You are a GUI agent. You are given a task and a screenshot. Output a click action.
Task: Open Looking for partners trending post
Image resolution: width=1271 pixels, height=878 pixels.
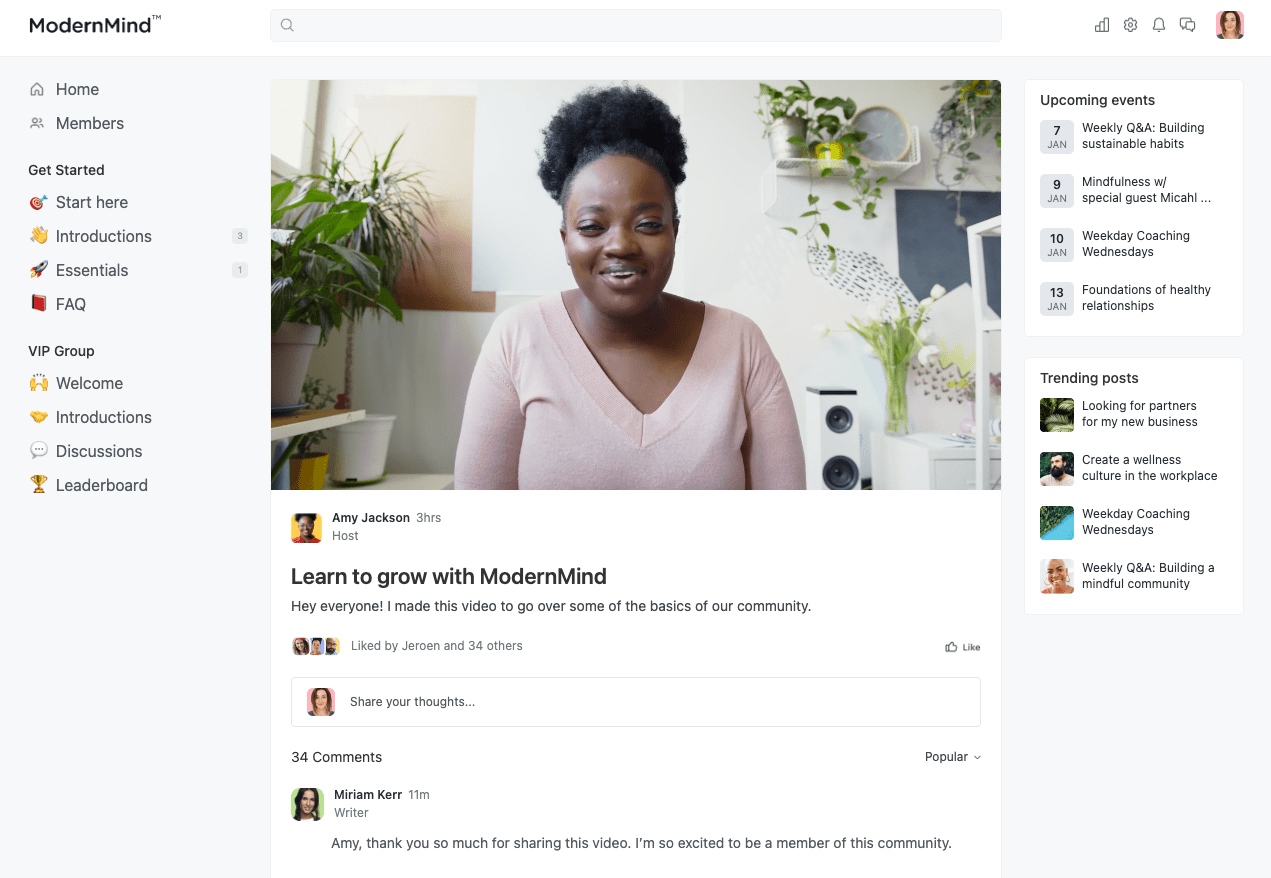pyautogui.click(x=1139, y=414)
